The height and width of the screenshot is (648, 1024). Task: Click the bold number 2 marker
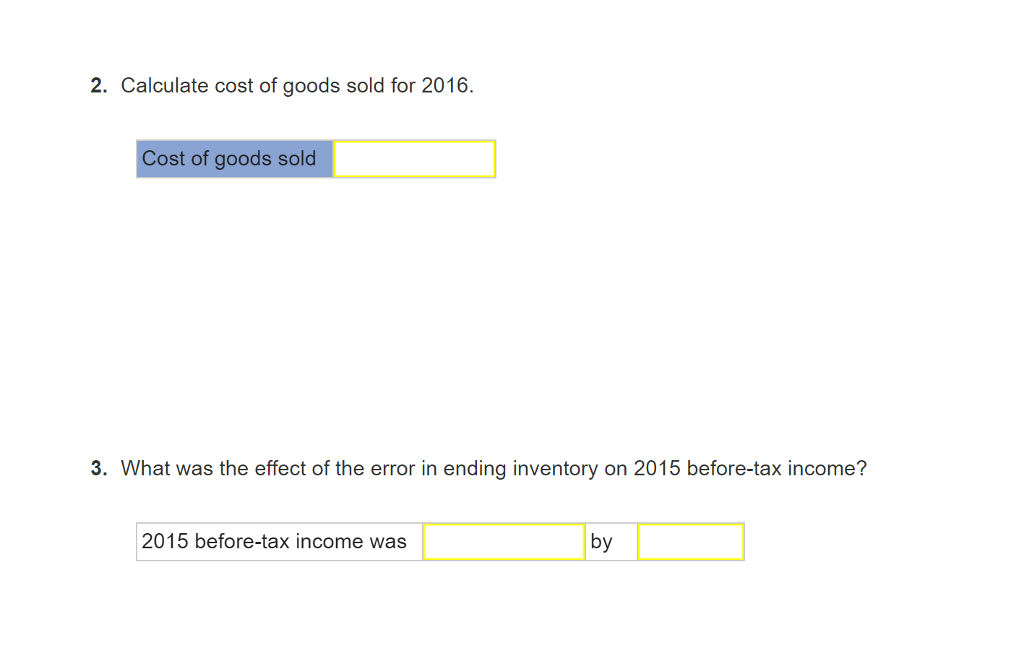(x=98, y=85)
